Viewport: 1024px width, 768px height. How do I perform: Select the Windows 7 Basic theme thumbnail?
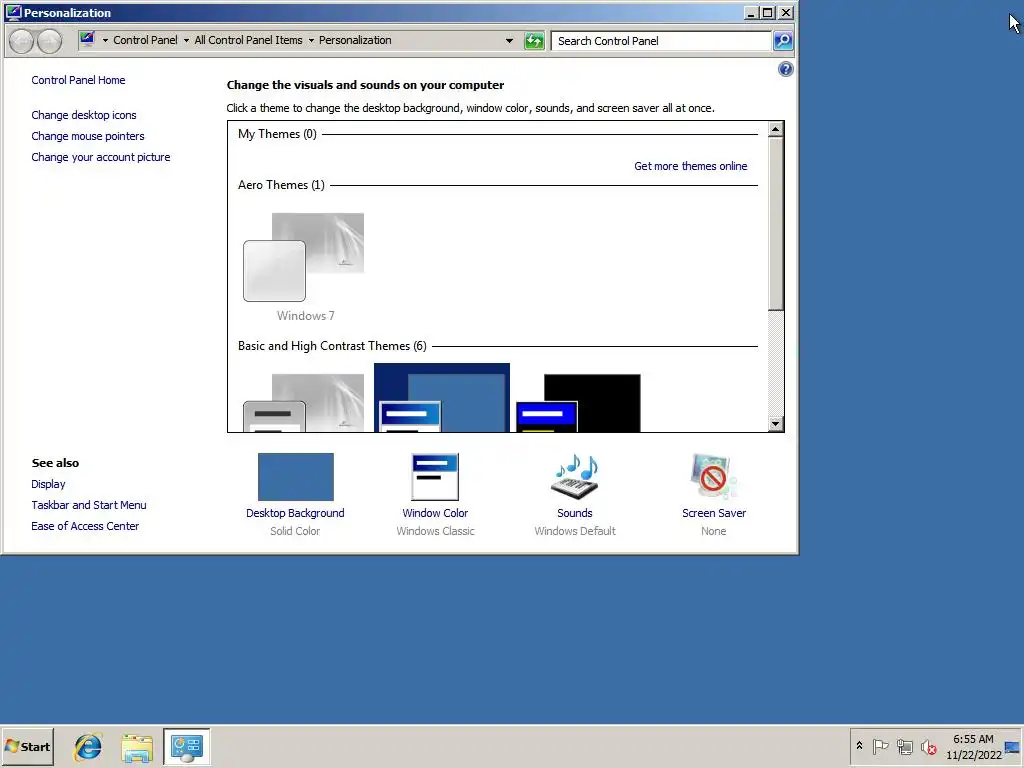coord(304,402)
